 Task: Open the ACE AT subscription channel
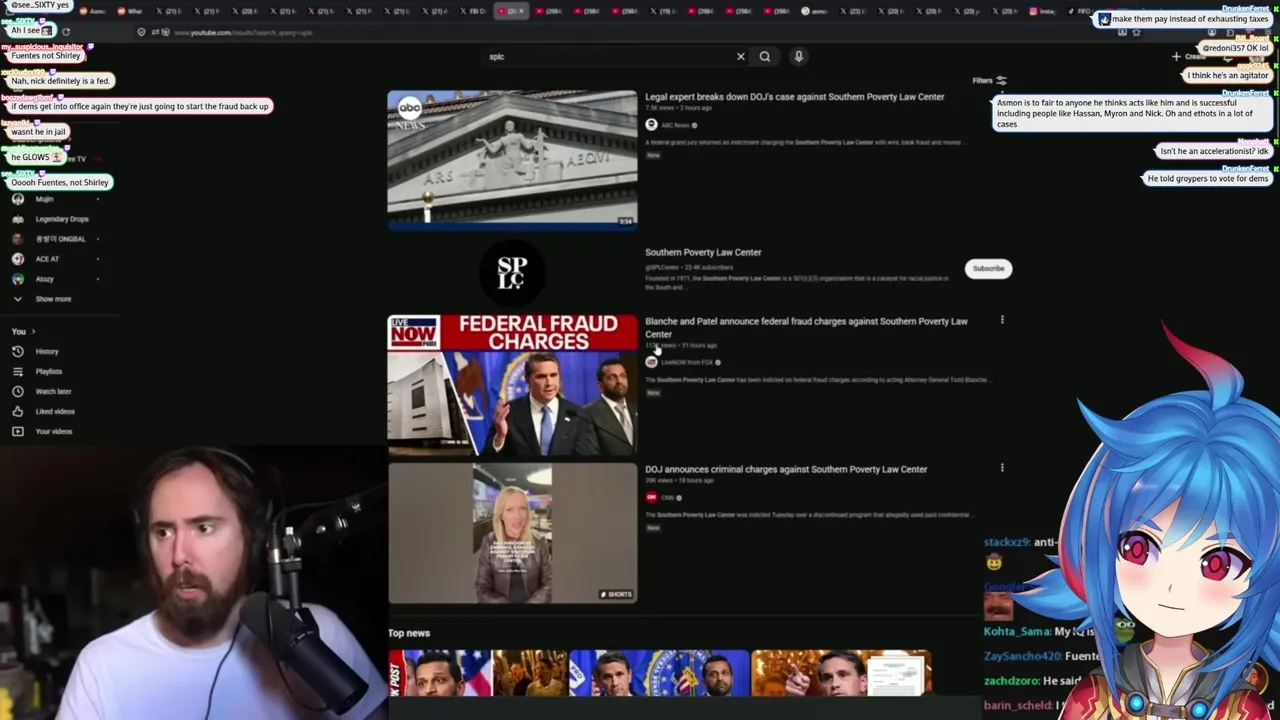point(47,259)
